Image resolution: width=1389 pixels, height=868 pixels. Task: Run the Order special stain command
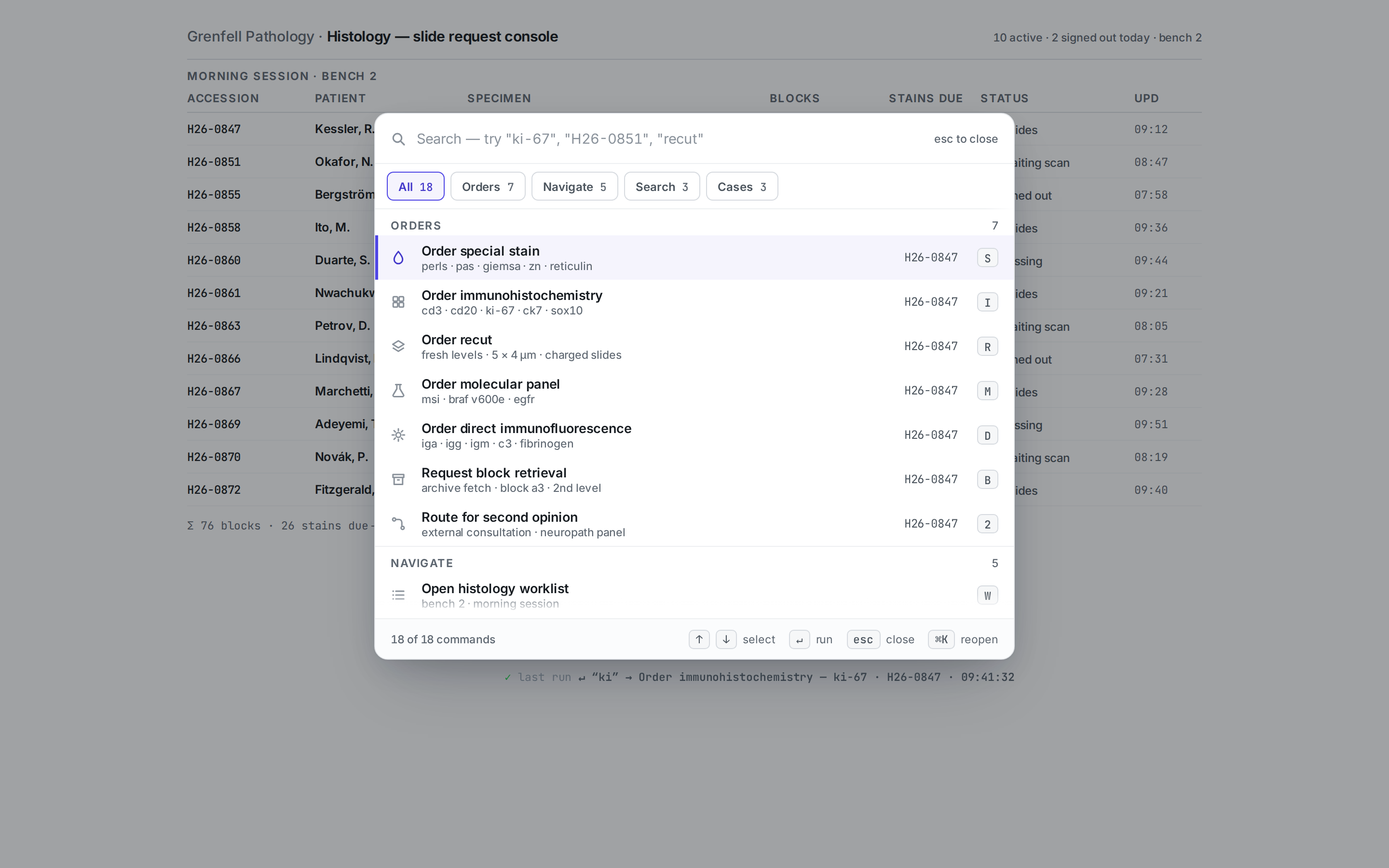tap(694, 258)
